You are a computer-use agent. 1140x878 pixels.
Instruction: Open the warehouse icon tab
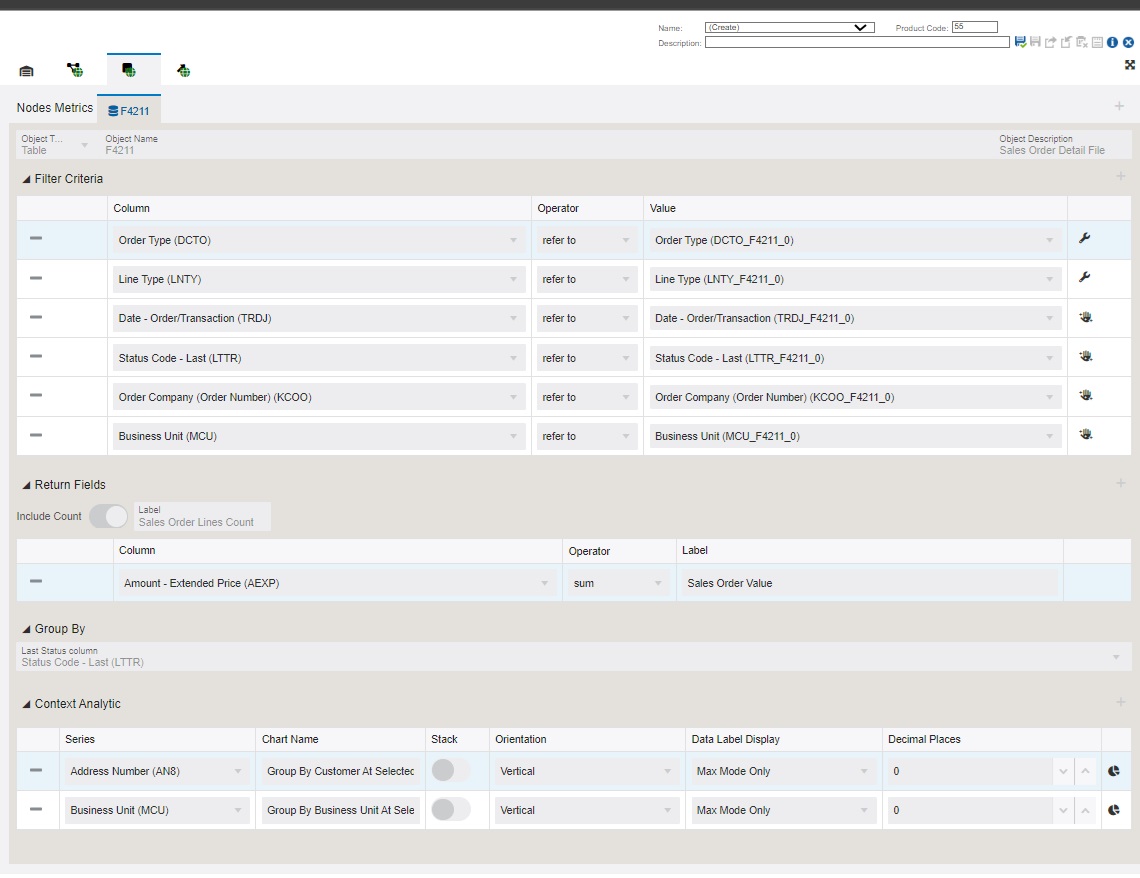pyautogui.click(x=27, y=70)
